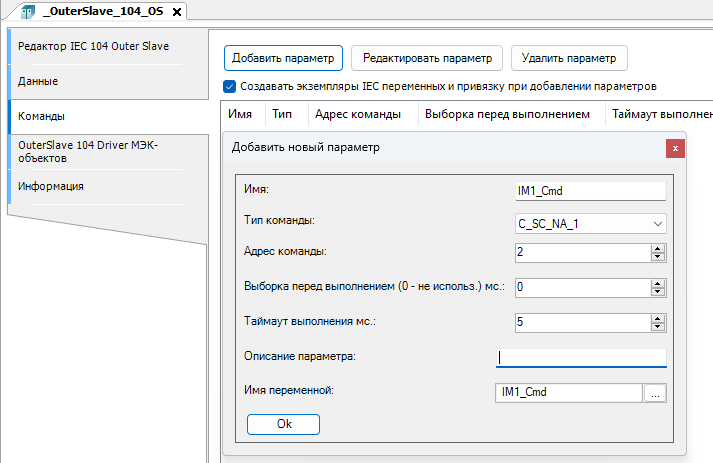This screenshot has width=713, height=463.
Task: Focus the 'Описание параметра' input field
Action: (580, 357)
